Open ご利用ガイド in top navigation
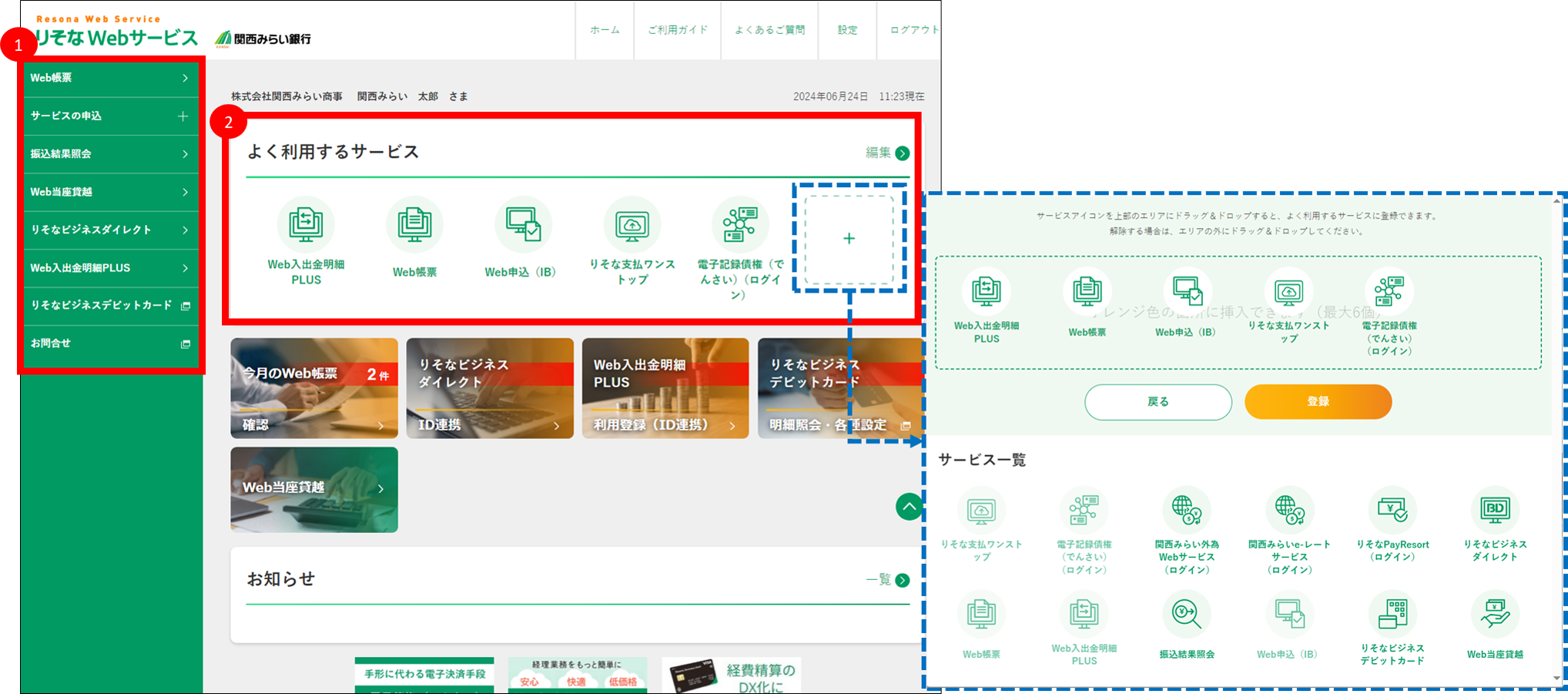Screen dimensions: 1568x694 678,30
